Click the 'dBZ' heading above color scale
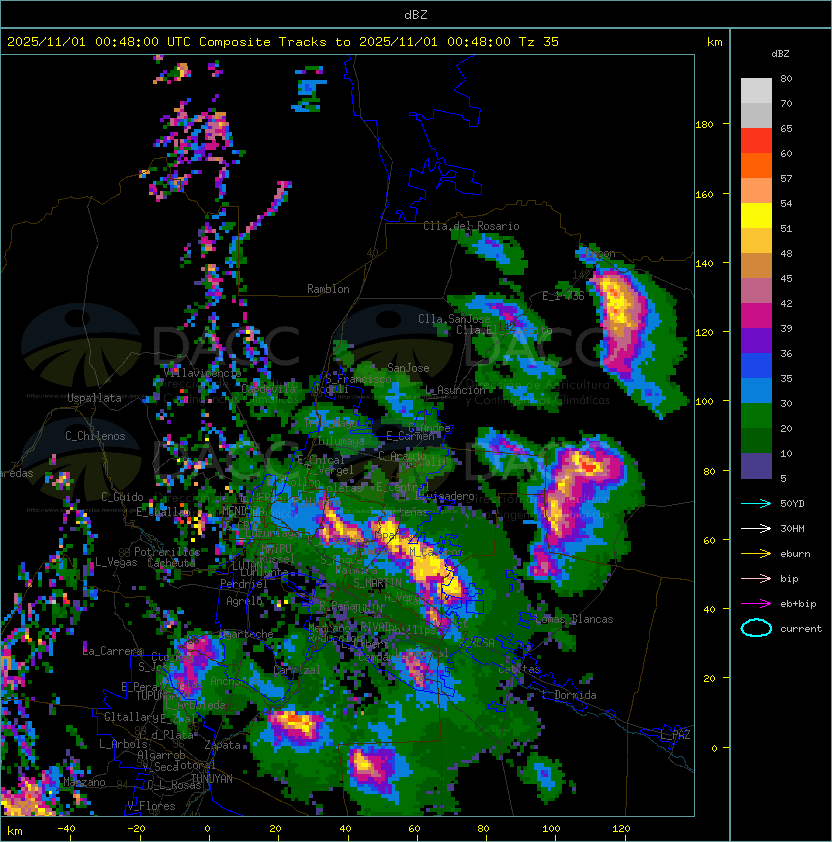 click(x=780, y=54)
